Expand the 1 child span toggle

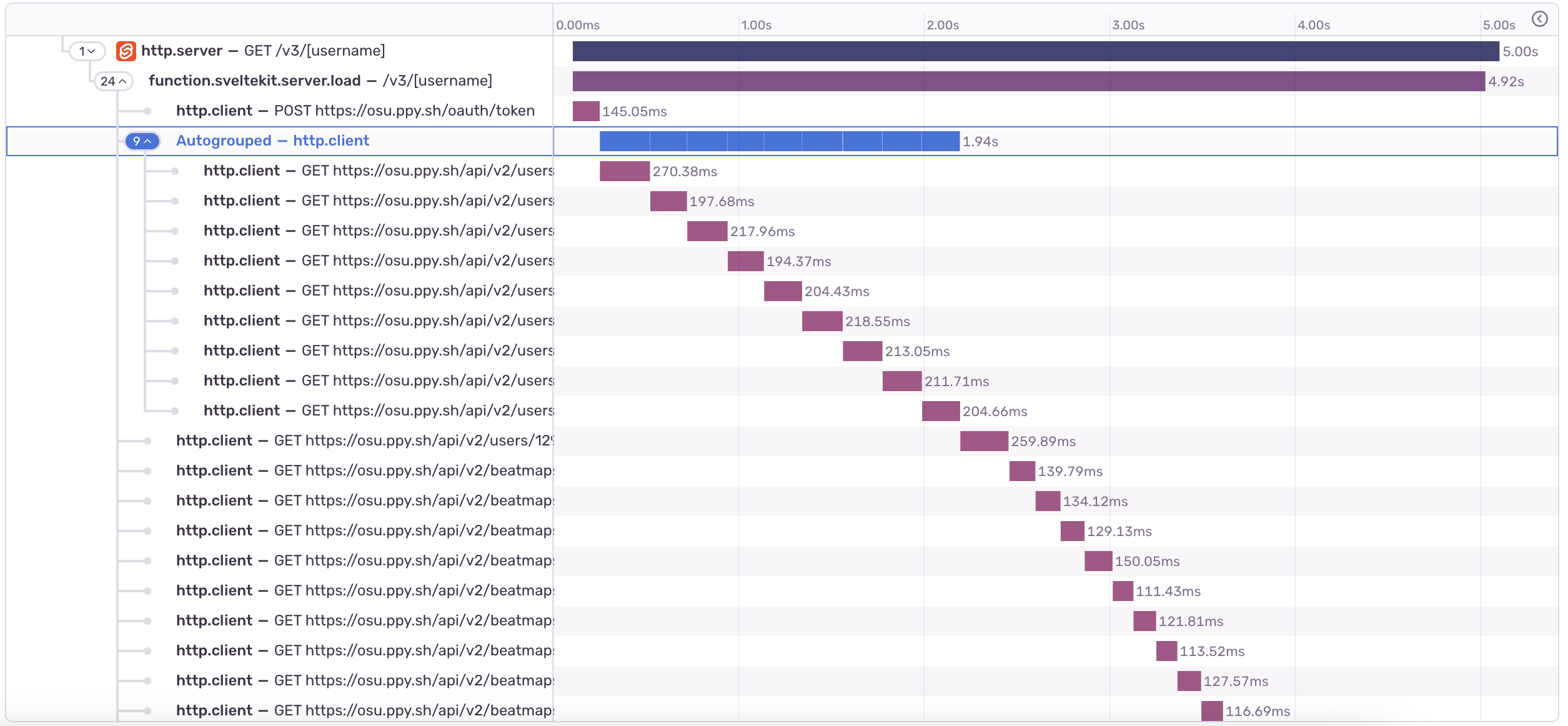[x=87, y=51]
